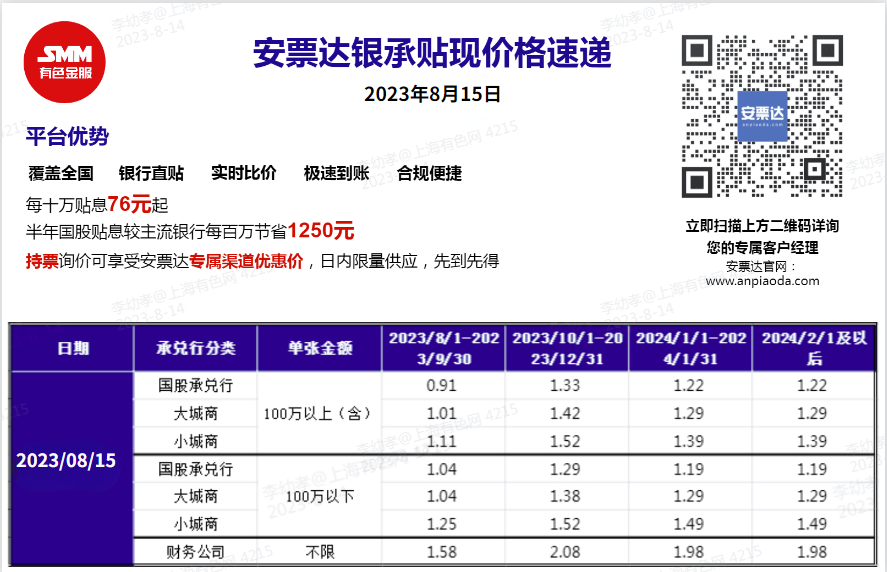Select the date 2023年8月15日 under the title
This screenshot has height=572, width=887.
432,94
